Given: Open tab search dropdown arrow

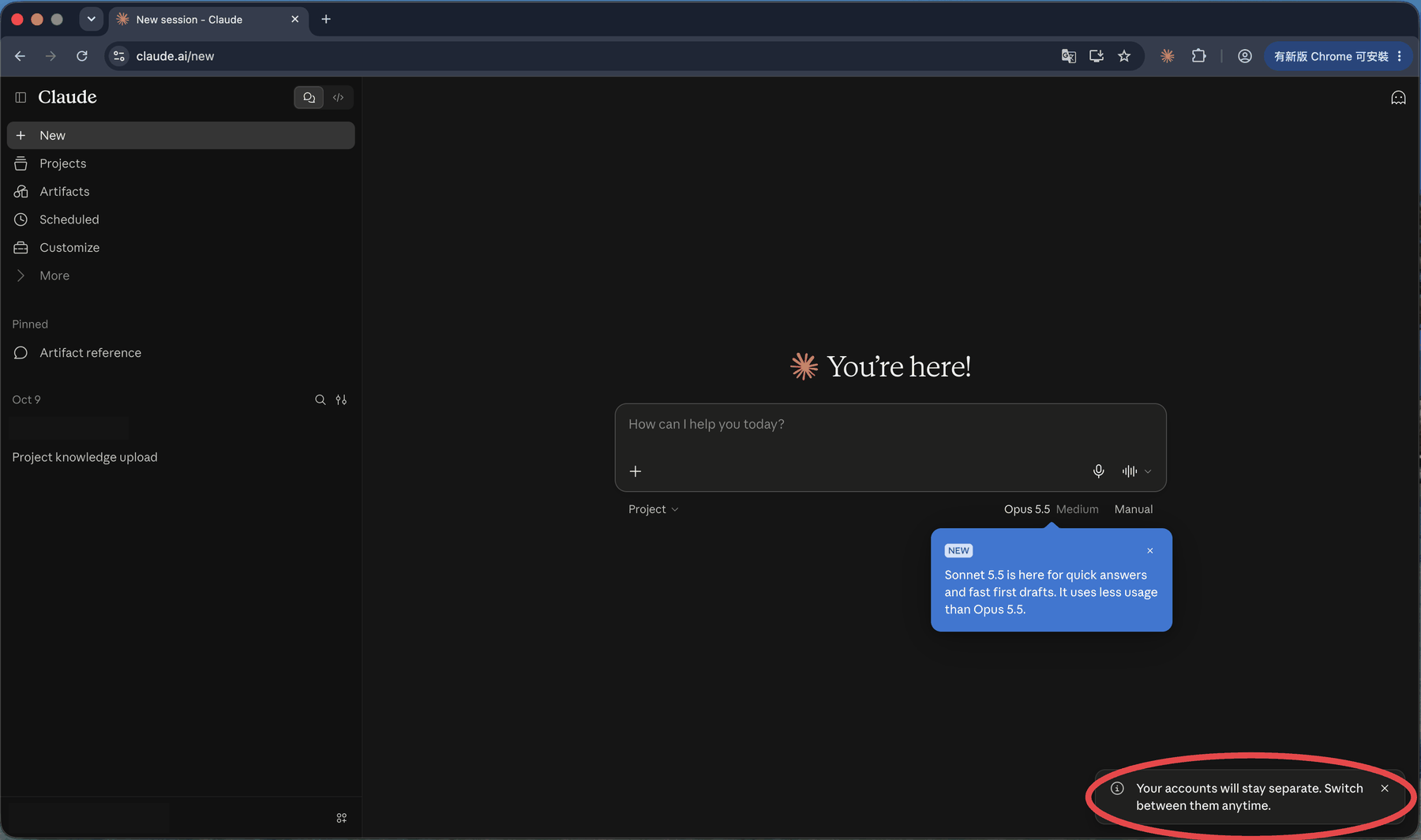Looking at the screenshot, I should (x=91, y=19).
